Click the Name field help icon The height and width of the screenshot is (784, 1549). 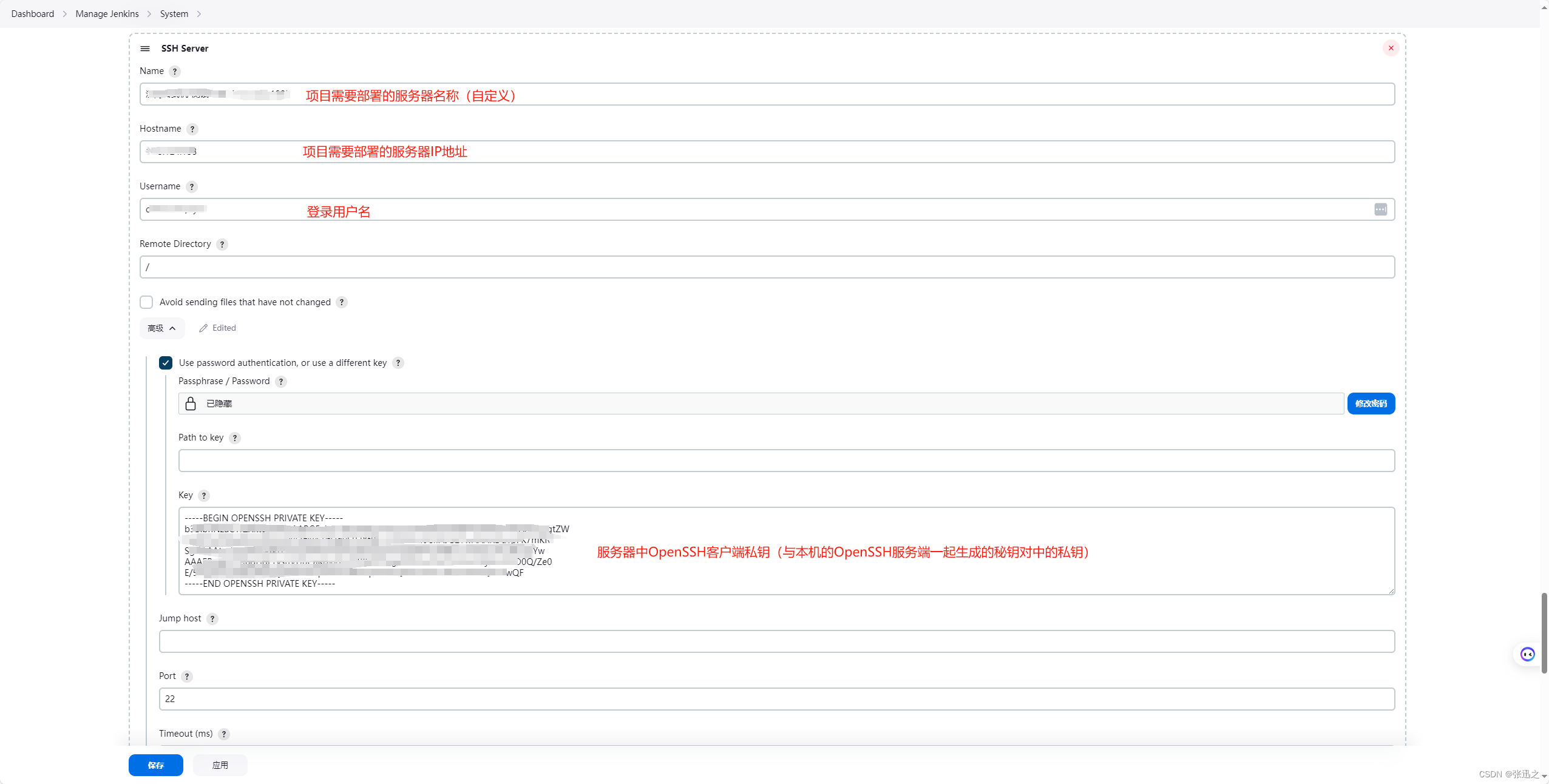175,70
